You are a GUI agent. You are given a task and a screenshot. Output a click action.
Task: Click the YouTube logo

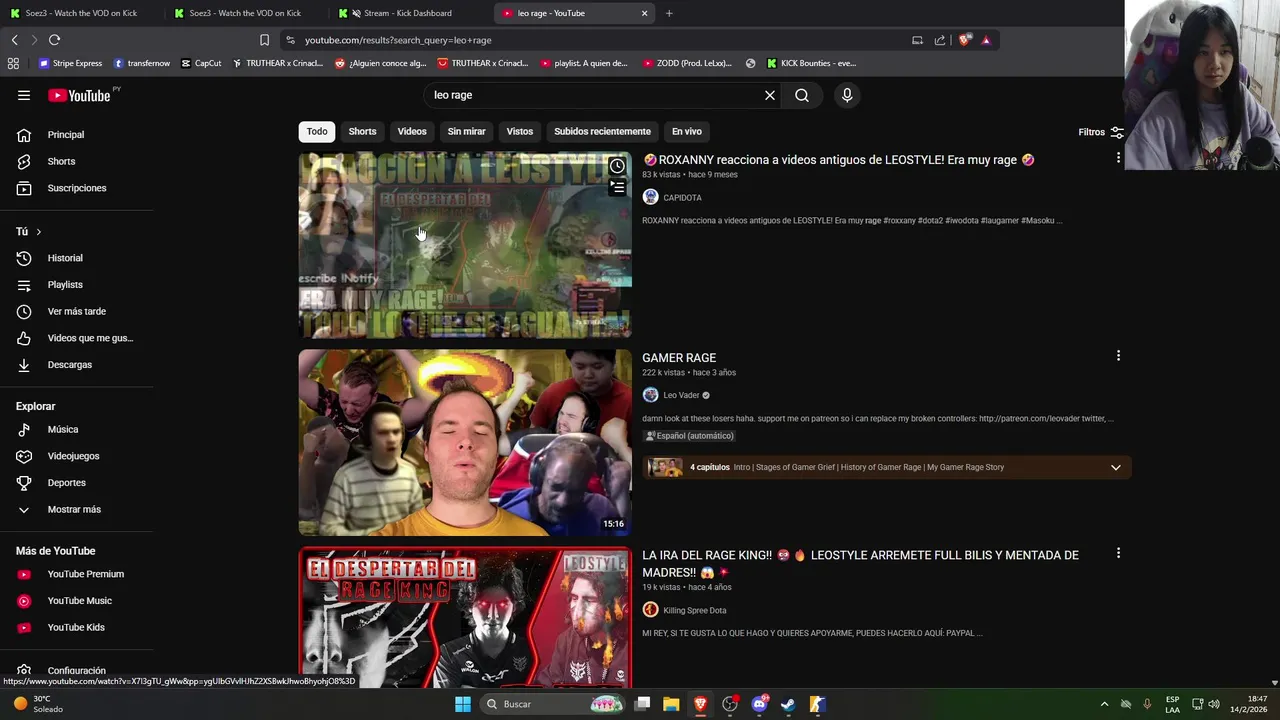(x=79, y=95)
